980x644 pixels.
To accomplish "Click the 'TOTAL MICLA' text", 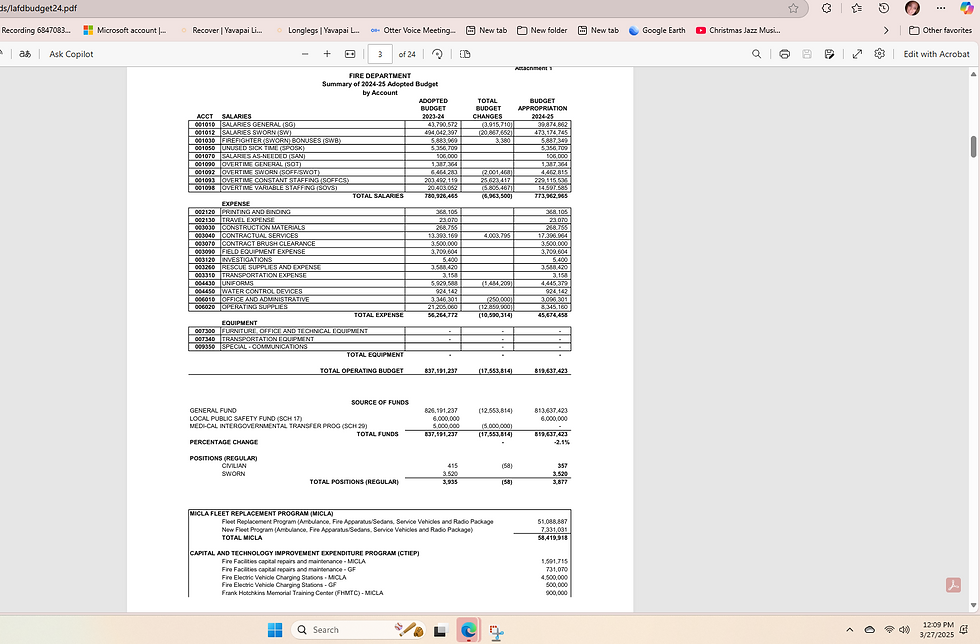I will tap(242, 538).
